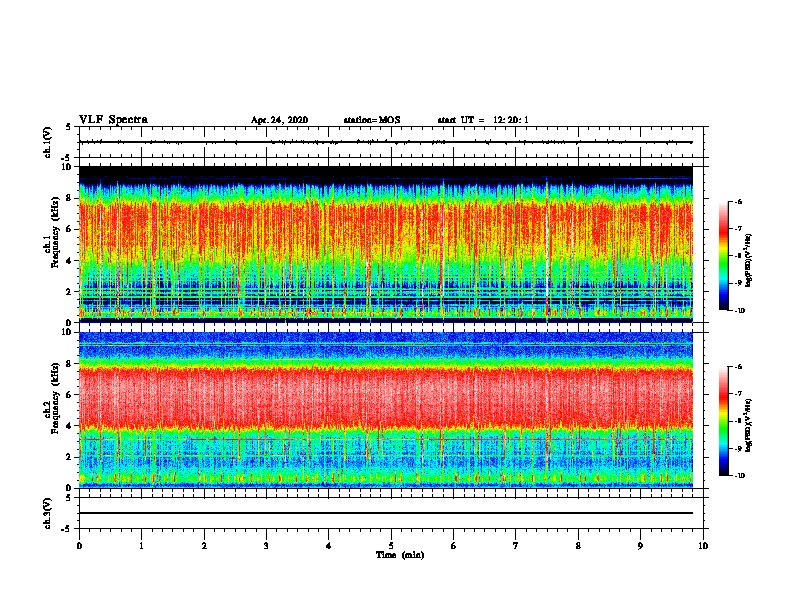The height and width of the screenshot is (612, 792).
Task: Click the ch.2 frequency tick label "6"
Action: tap(69, 395)
